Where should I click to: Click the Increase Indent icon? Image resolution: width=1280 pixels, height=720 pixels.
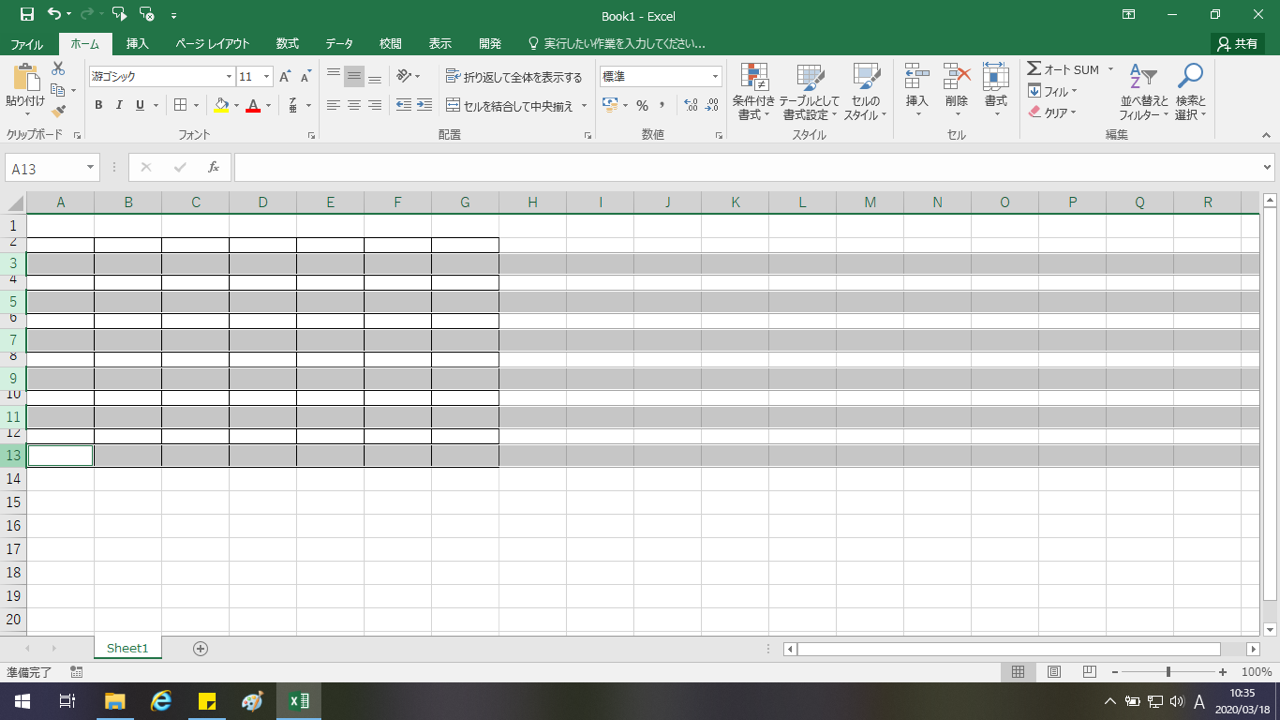point(424,105)
